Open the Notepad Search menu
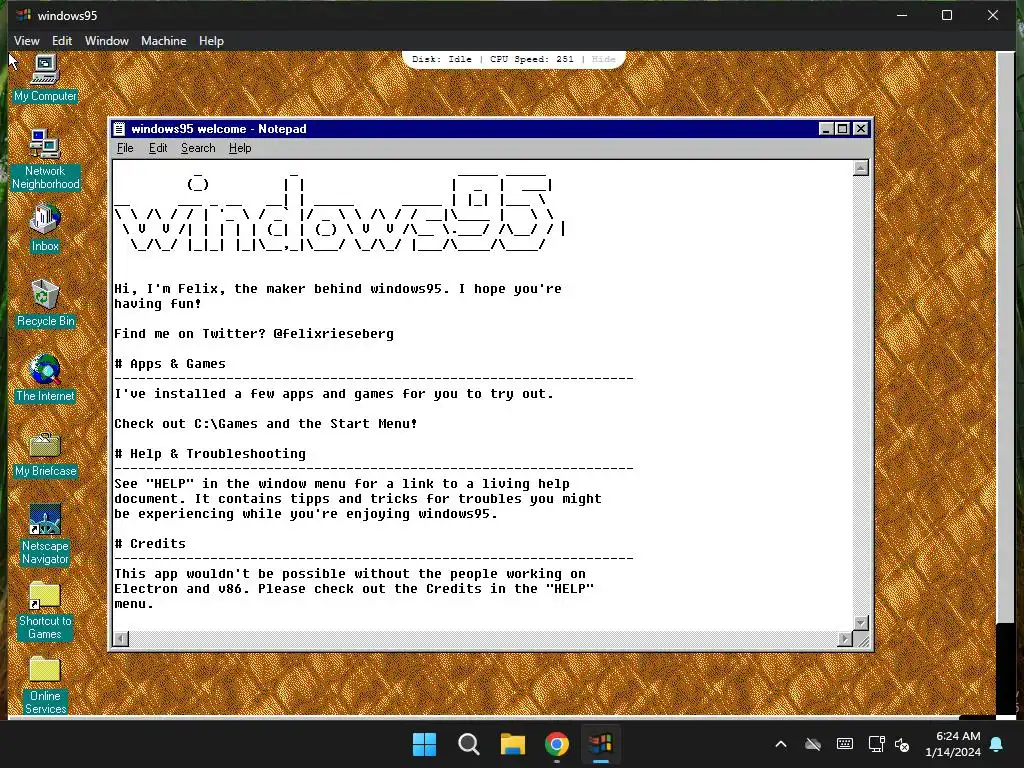The height and width of the screenshot is (768, 1024). coord(198,148)
